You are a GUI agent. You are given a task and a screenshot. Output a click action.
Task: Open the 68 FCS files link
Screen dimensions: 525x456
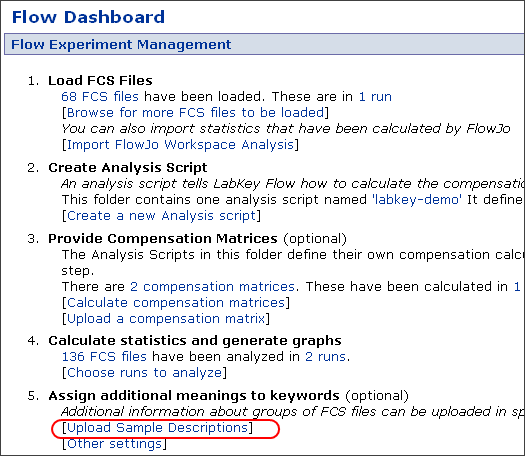click(x=100, y=97)
